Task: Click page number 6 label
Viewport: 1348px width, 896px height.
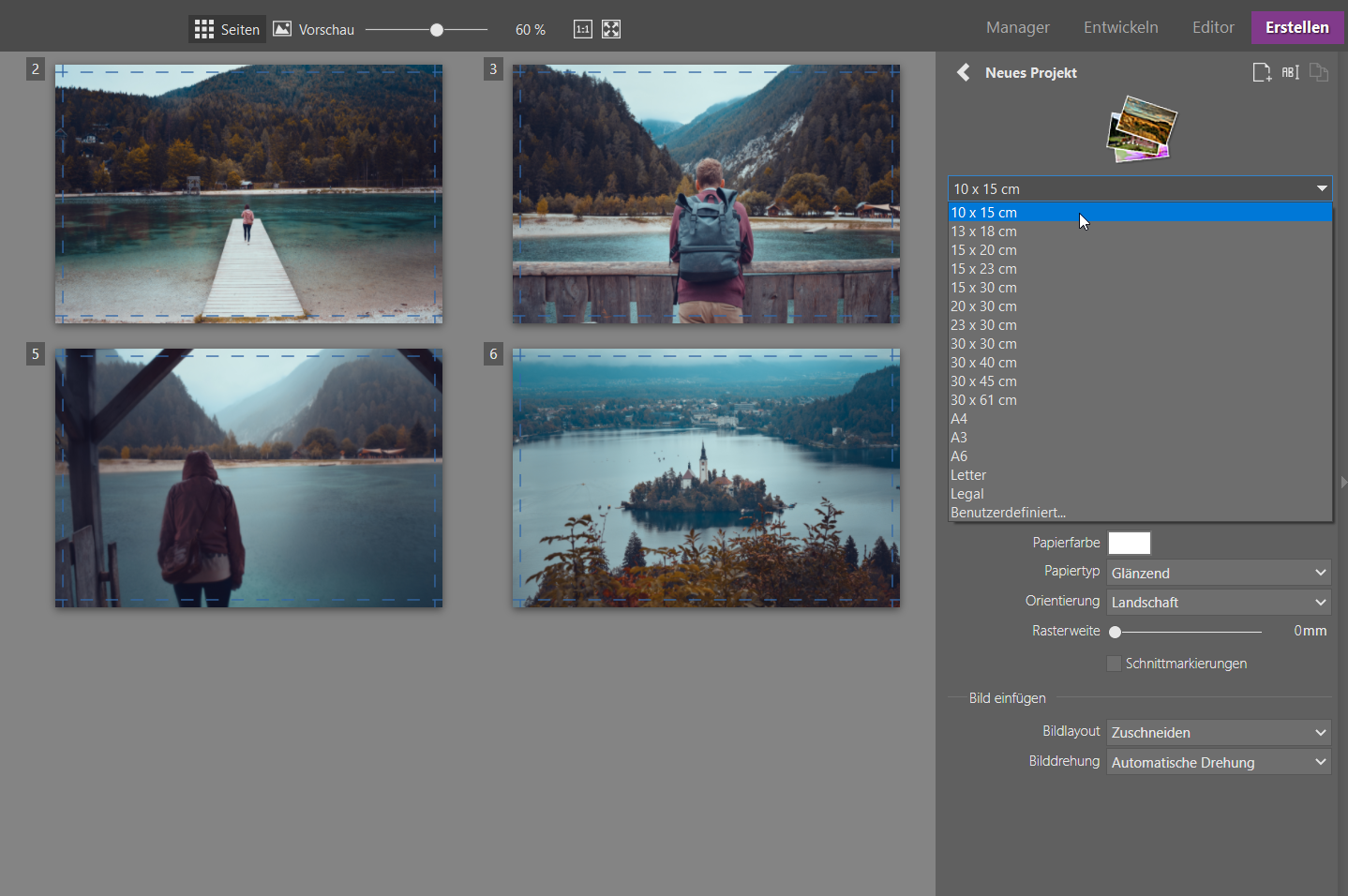Action: point(493,353)
